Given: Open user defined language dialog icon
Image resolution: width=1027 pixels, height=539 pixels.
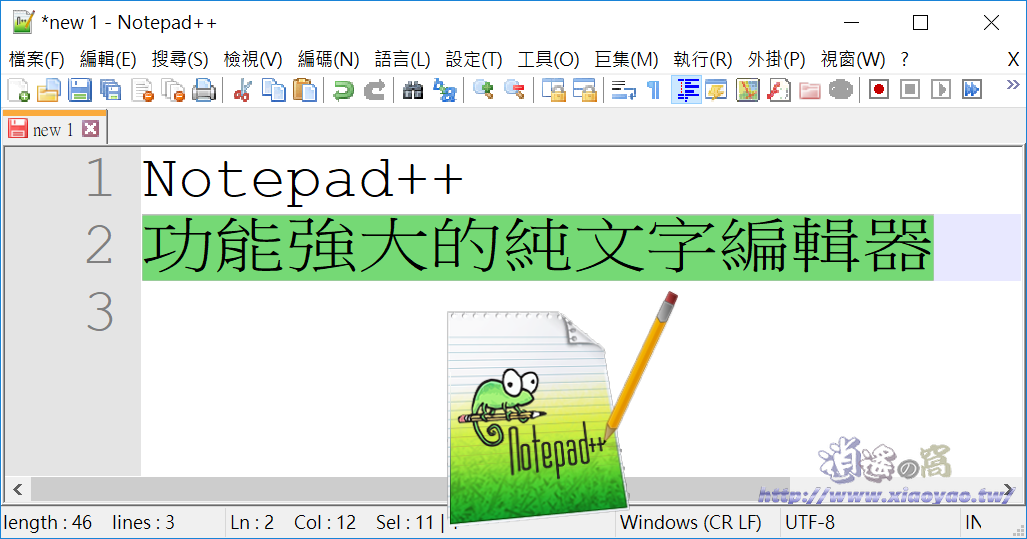Looking at the screenshot, I should (717, 90).
